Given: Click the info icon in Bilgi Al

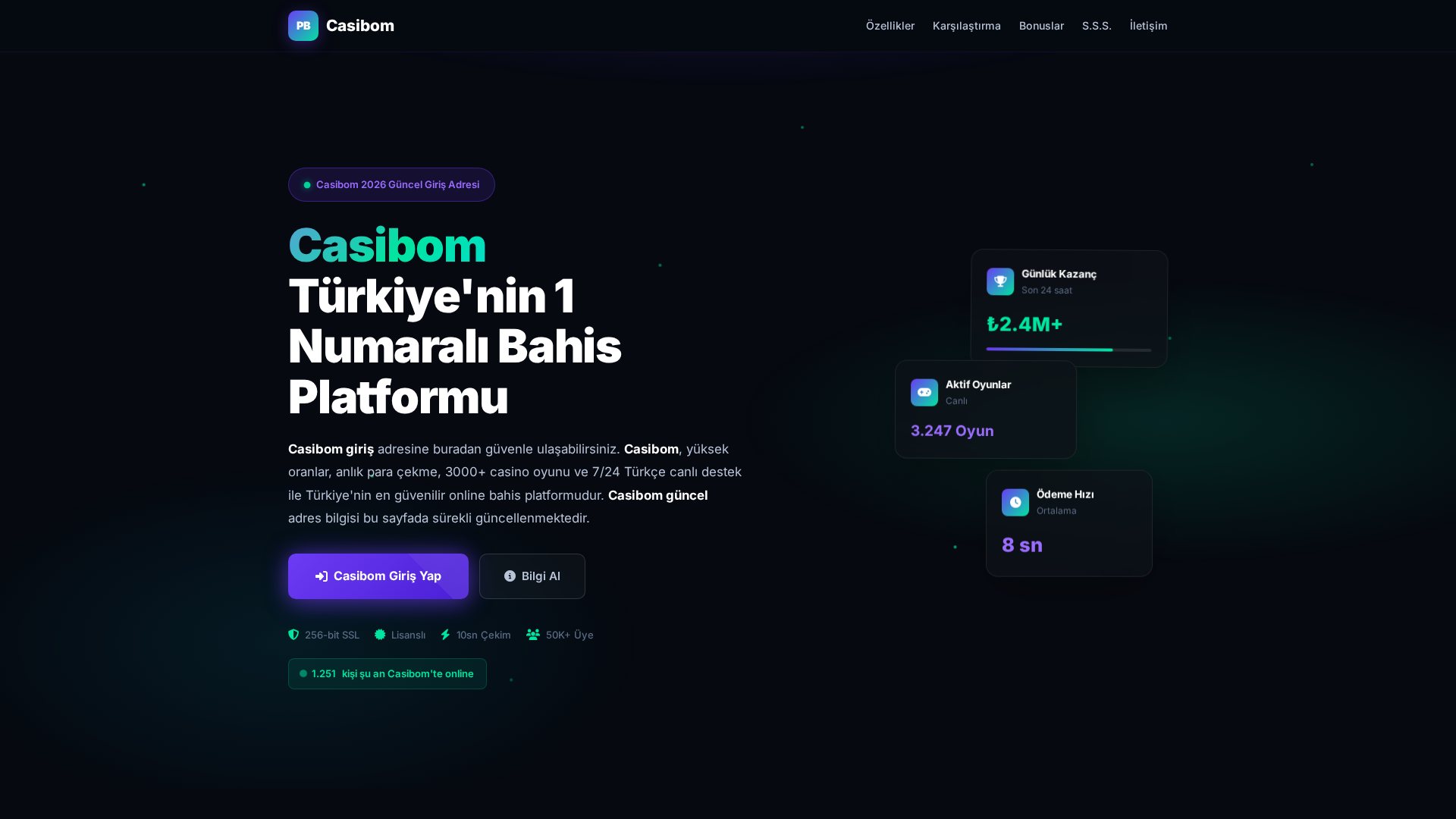Looking at the screenshot, I should pos(510,576).
